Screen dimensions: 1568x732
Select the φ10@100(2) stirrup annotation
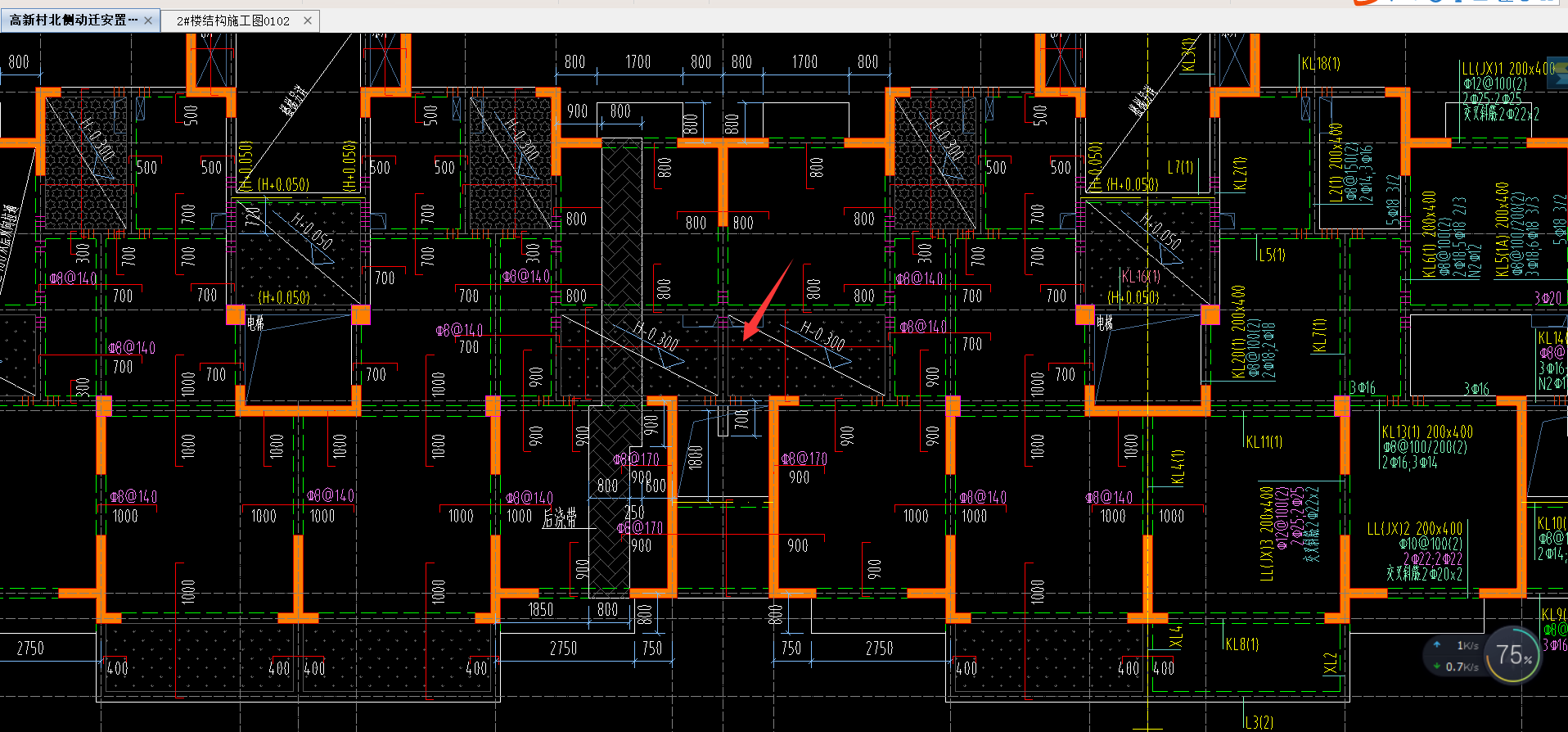point(1431,544)
